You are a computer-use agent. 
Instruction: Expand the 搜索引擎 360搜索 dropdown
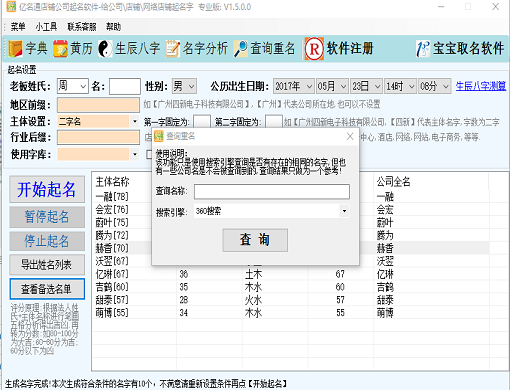click(344, 211)
